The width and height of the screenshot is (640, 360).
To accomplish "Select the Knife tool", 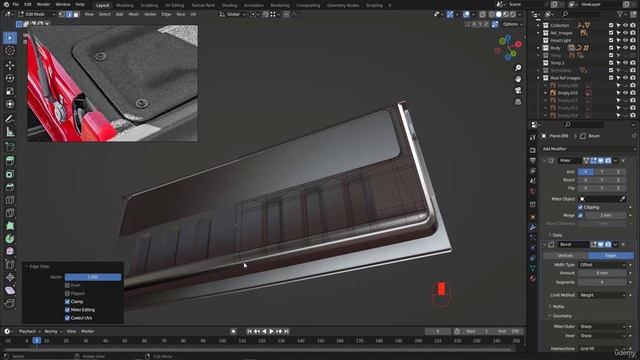I will (x=10, y=213).
